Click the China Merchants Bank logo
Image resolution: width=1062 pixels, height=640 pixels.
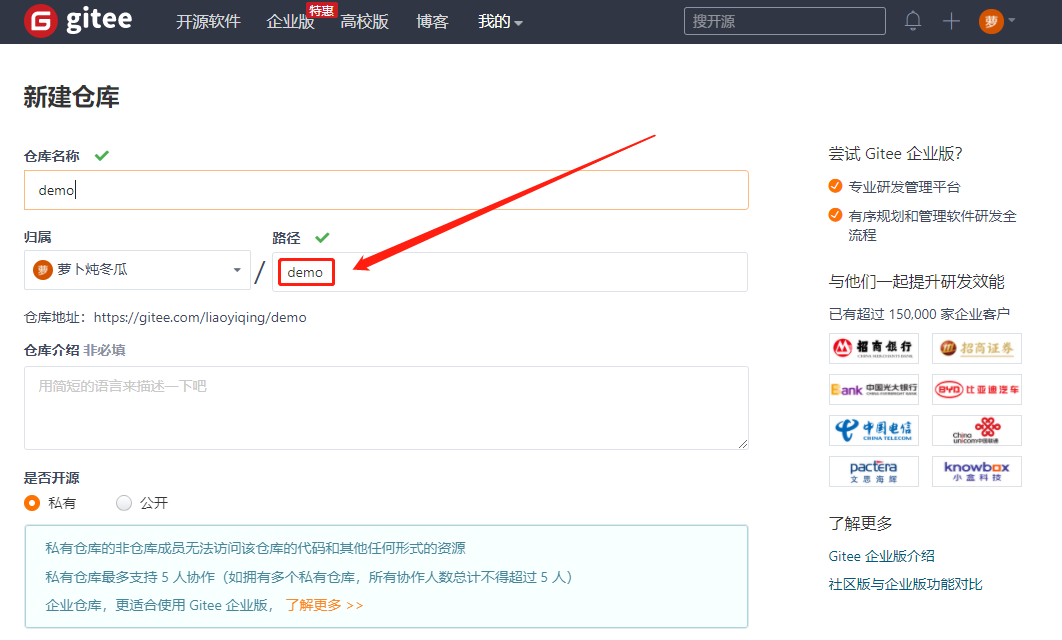click(874, 348)
